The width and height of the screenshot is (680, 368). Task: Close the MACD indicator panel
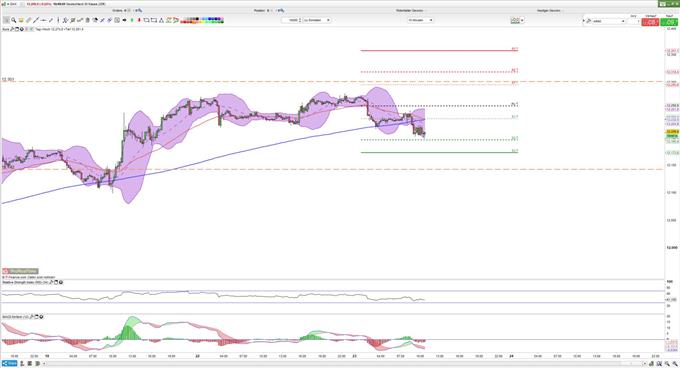[x=41, y=317]
